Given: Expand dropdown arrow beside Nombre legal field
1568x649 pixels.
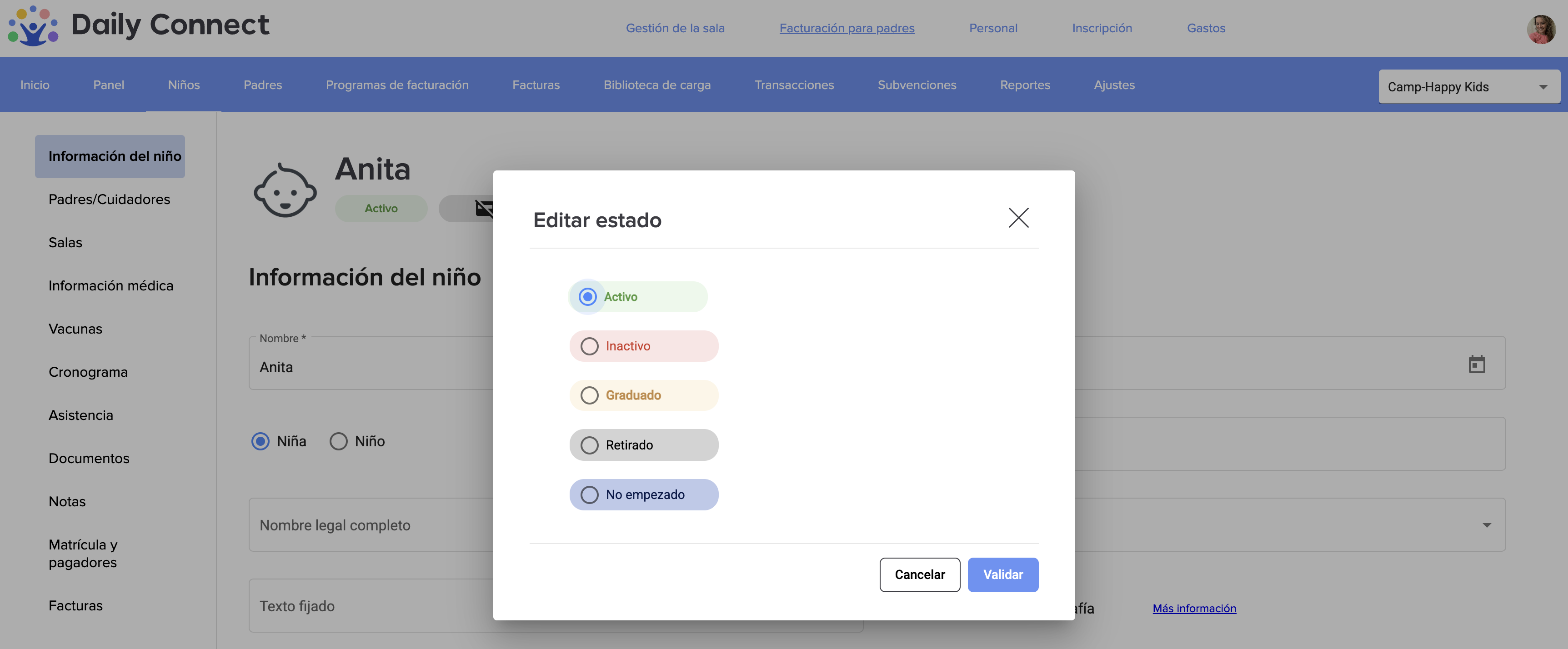Looking at the screenshot, I should pos(1486,525).
